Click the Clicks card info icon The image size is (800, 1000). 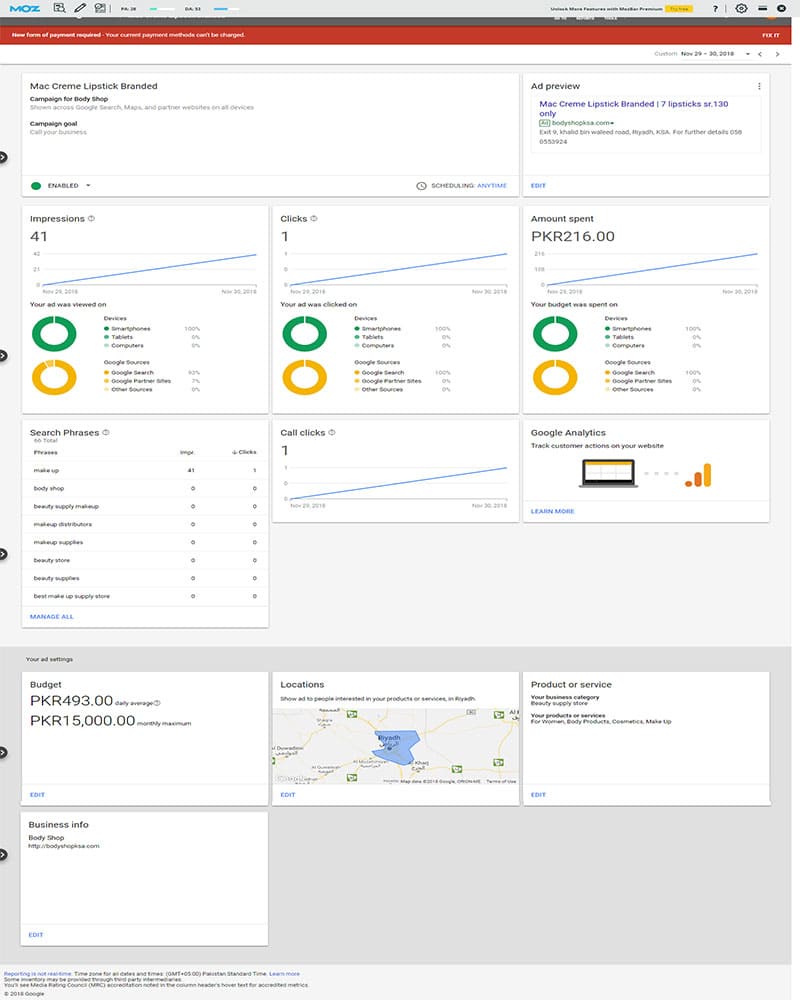click(x=314, y=218)
